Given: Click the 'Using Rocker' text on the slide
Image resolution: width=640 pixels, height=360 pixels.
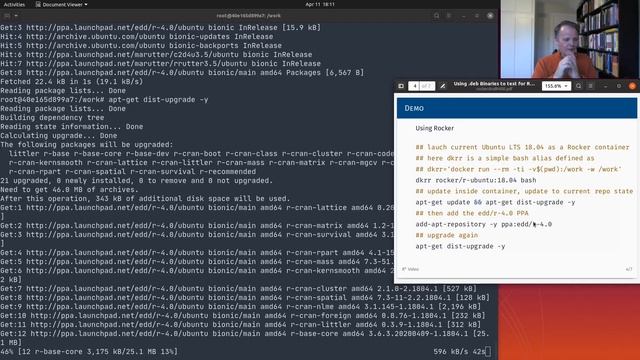Looking at the screenshot, I should pos(434,128).
